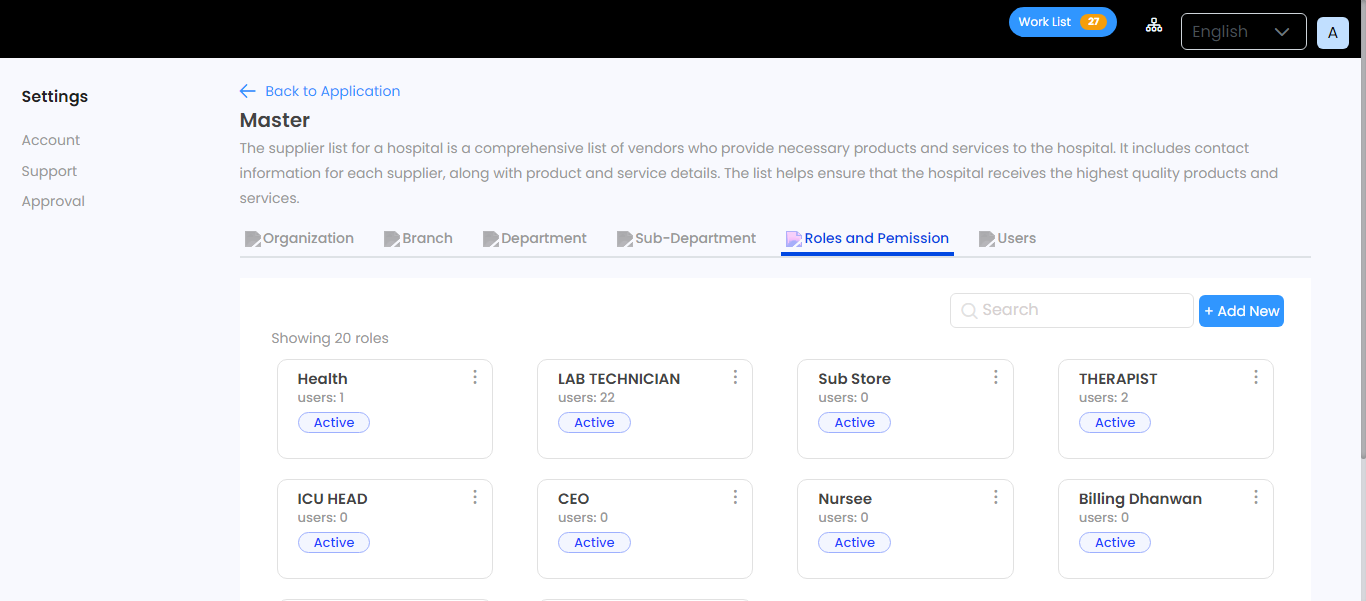Open kebab menu on THERAPIST card

tap(1256, 377)
